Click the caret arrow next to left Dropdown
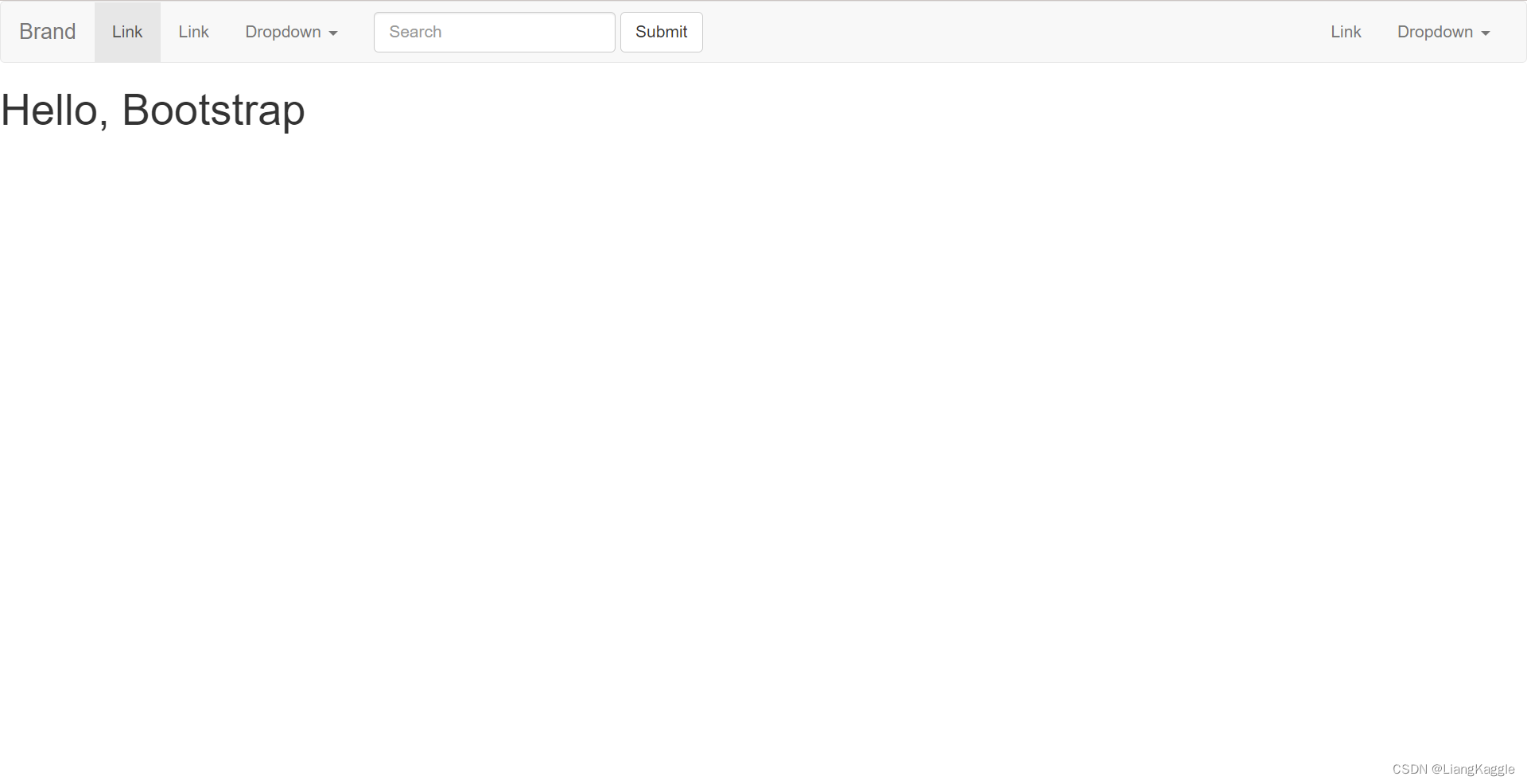1527x784 pixels. [333, 33]
